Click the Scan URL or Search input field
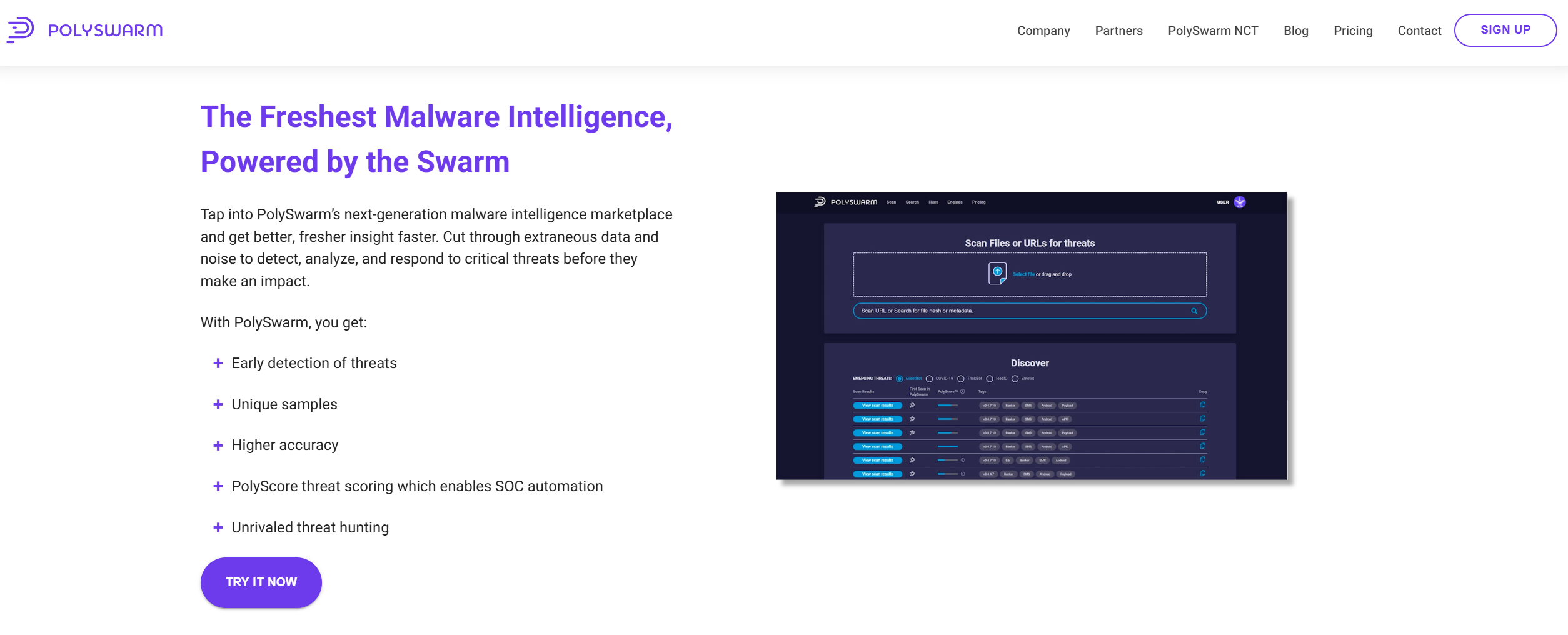Image resolution: width=1568 pixels, height=635 pixels. [x=1019, y=311]
